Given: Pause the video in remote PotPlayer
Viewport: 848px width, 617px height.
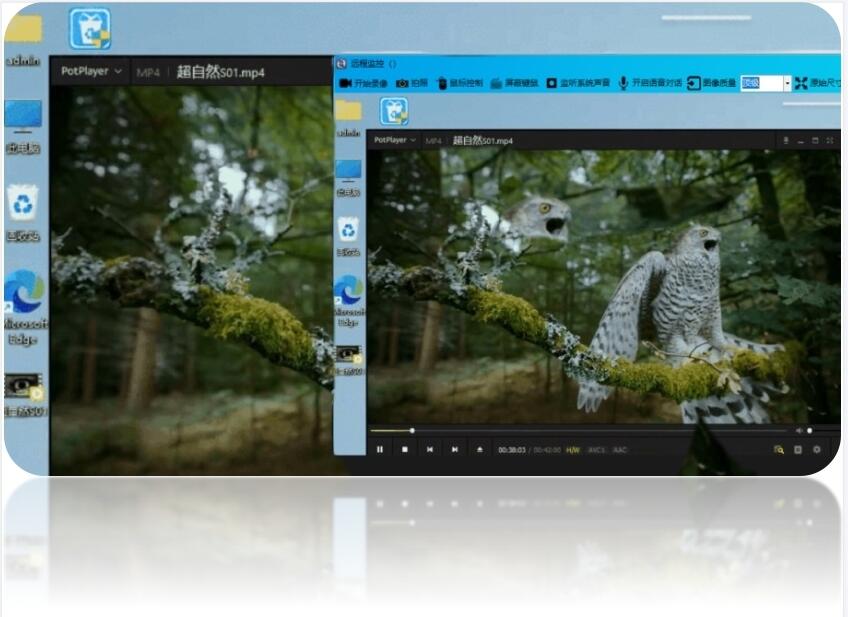Looking at the screenshot, I should tap(380, 450).
